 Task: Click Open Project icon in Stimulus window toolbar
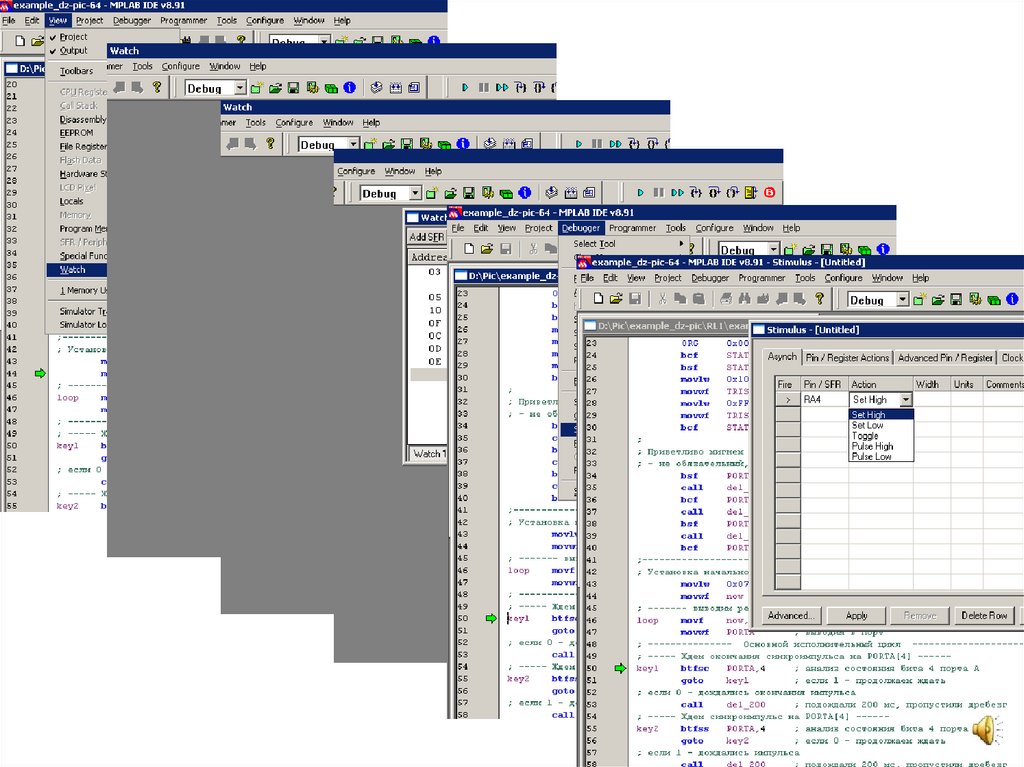tap(938, 299)
